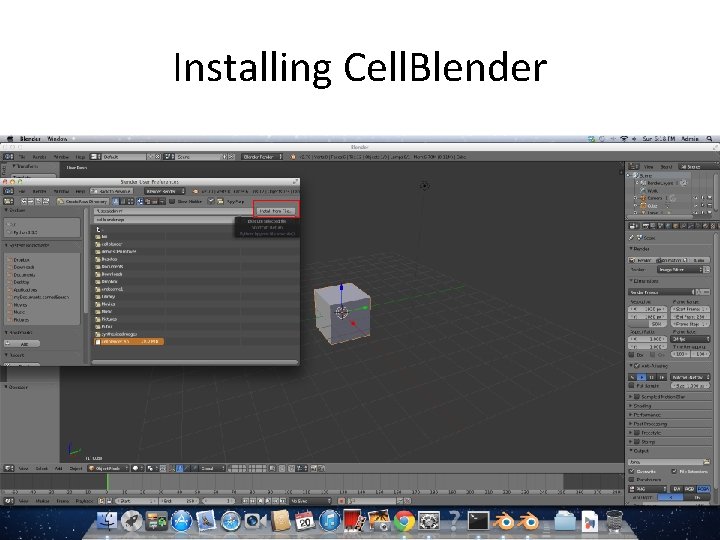Click the Spotlight search icon in menu bar
This screenshot has width=720, height=540.
(x=710, y=138)
